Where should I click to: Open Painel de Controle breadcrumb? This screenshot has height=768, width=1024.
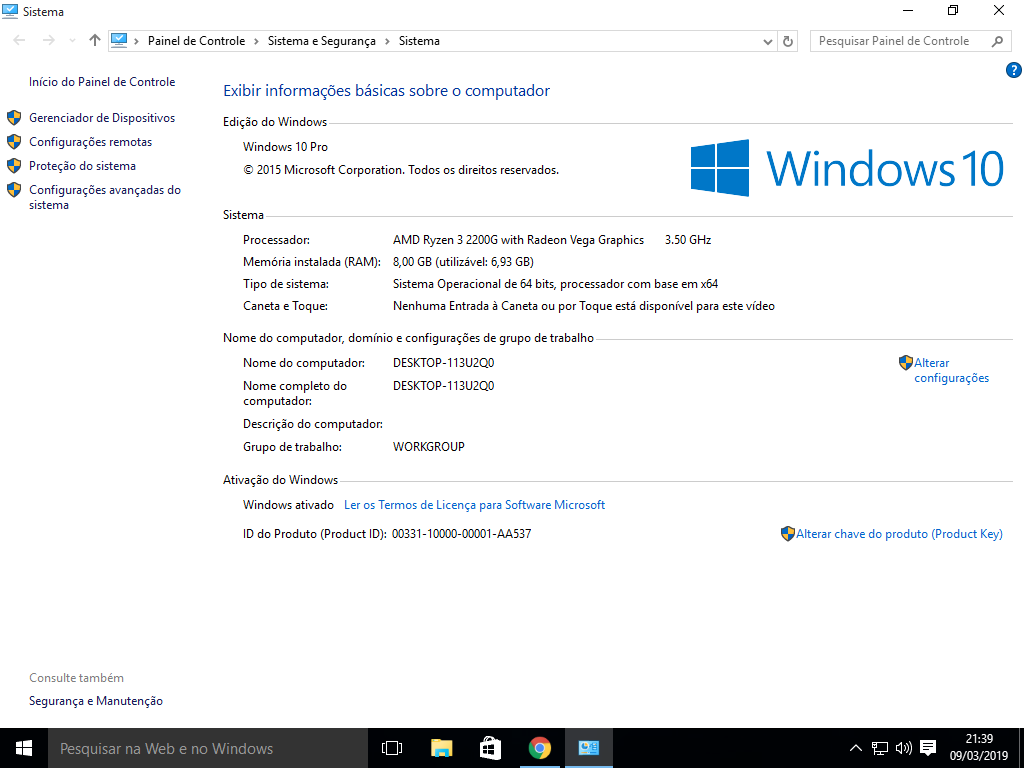pos(196,40)
